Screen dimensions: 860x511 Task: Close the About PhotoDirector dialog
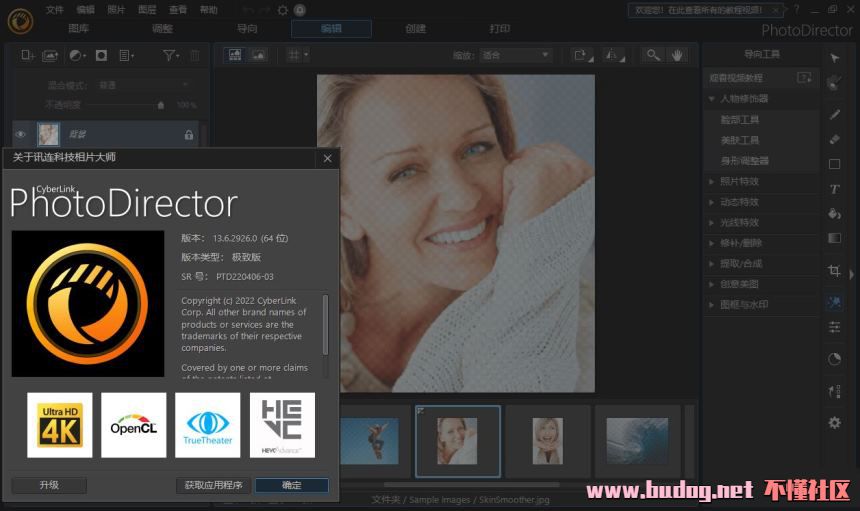click(x=327, y=158)
